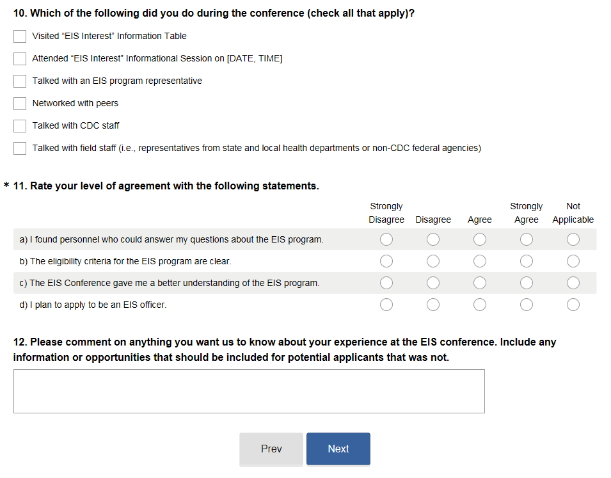This screenshot has width=611, height=478.
Task: Select the 'Networked with peers' checkbox
Action: tap(20, 103)
